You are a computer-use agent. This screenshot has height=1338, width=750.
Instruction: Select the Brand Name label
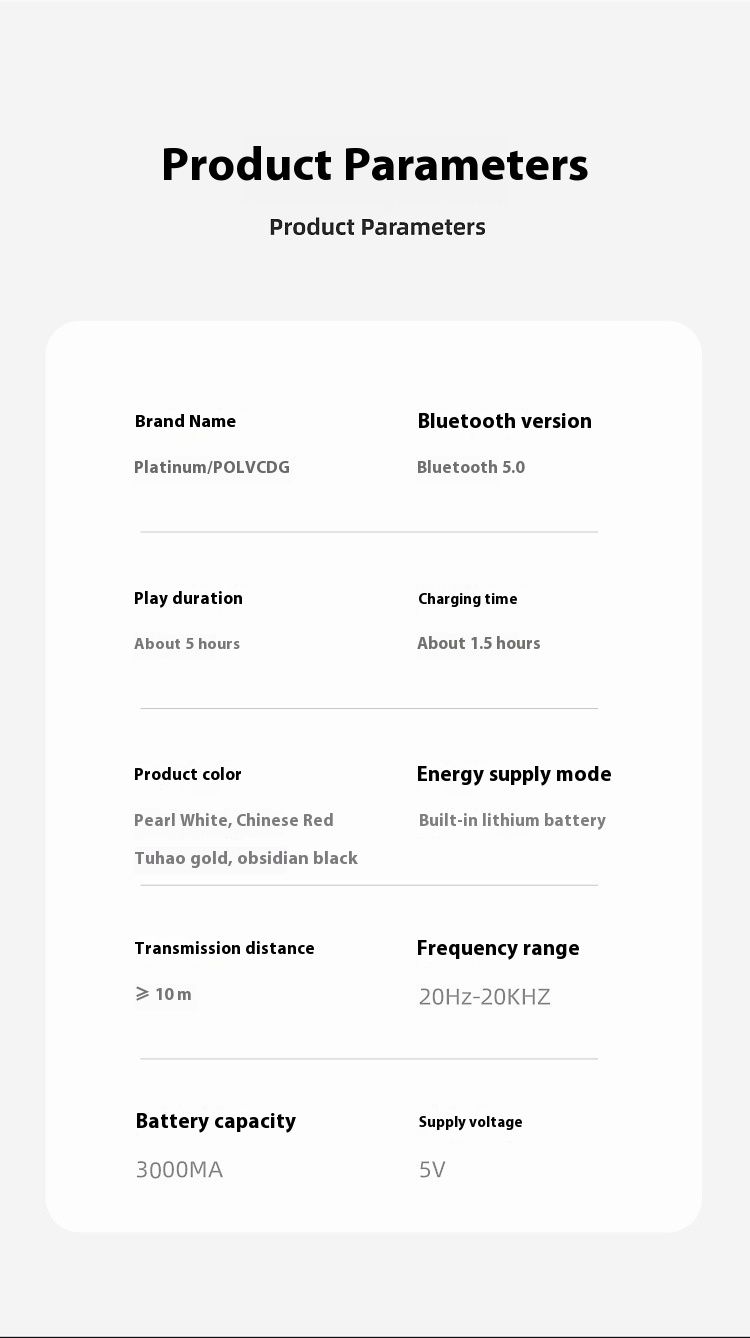point(185,421)
